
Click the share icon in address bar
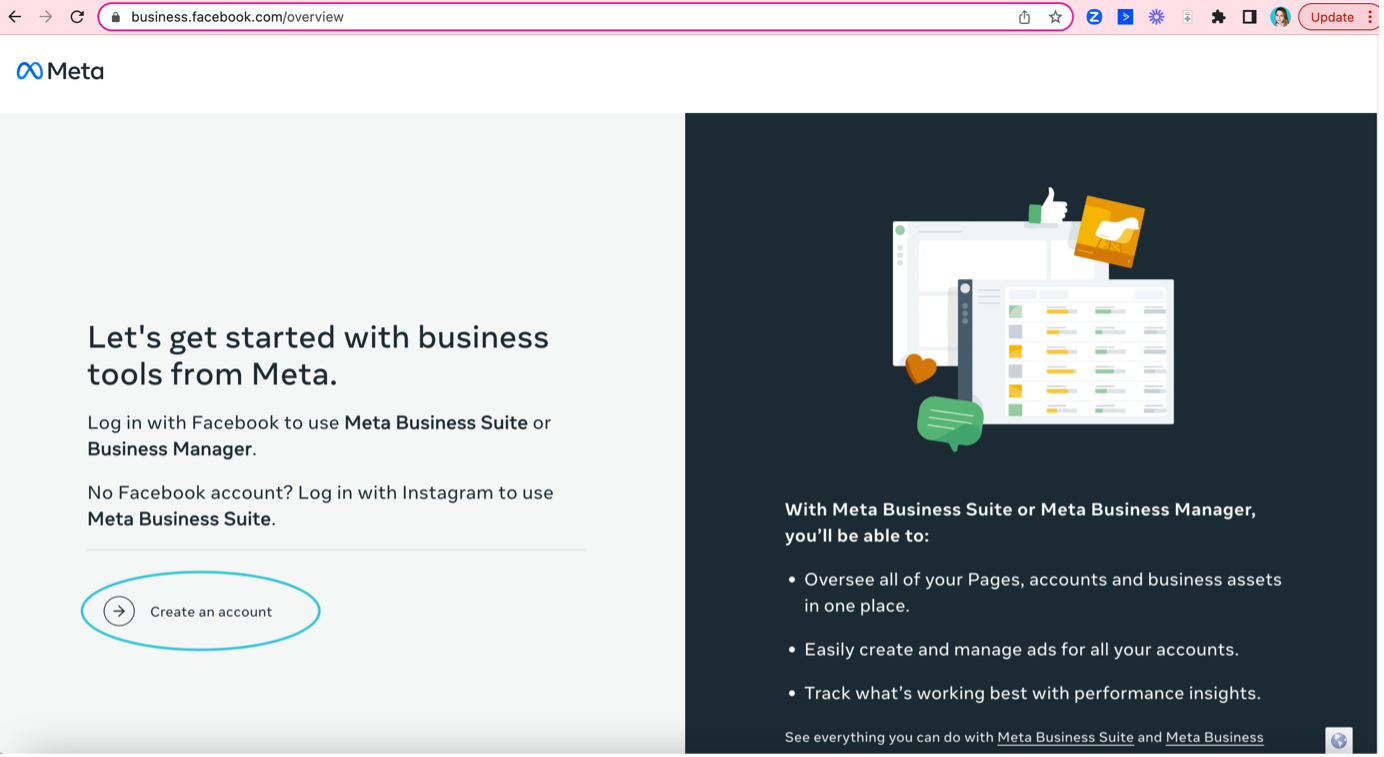1024,17
